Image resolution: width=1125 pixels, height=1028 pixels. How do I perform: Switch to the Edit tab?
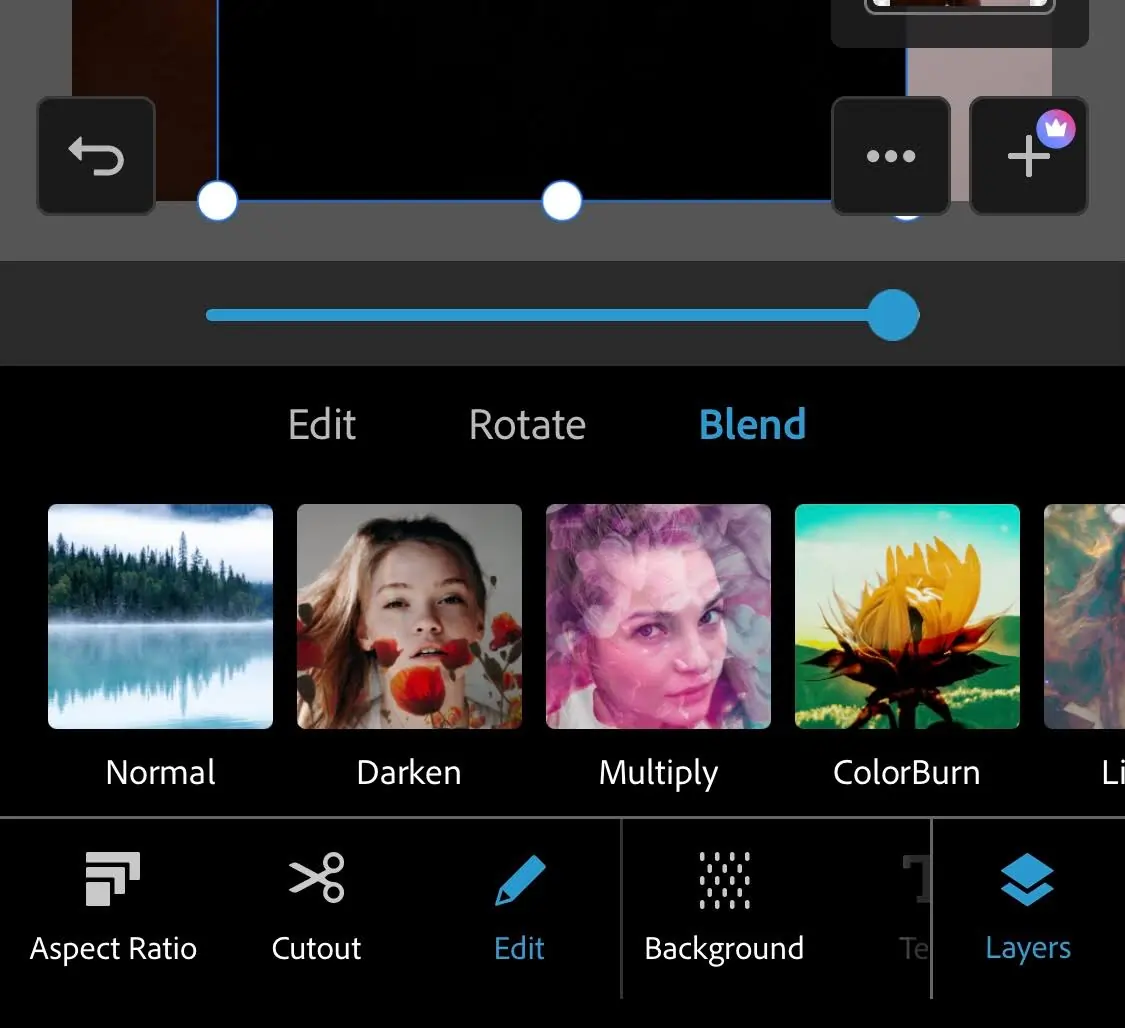(x=322, y=424)
